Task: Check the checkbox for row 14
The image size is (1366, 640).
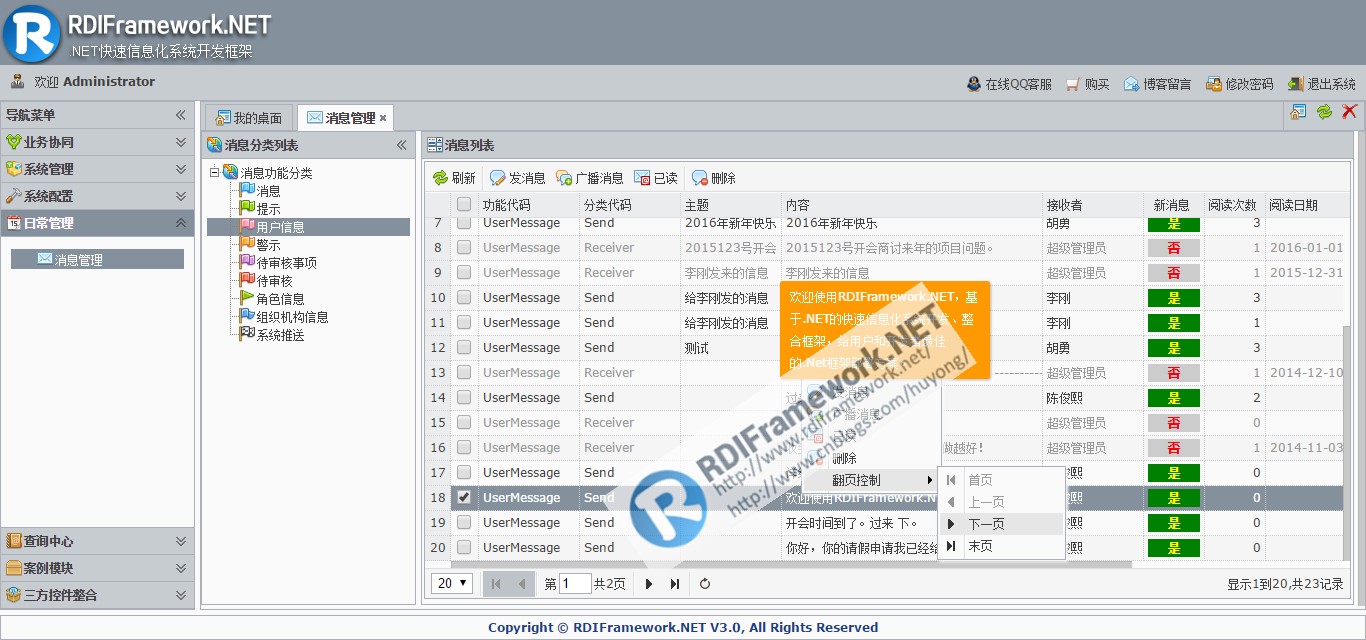Action: [x=464, y=397]
